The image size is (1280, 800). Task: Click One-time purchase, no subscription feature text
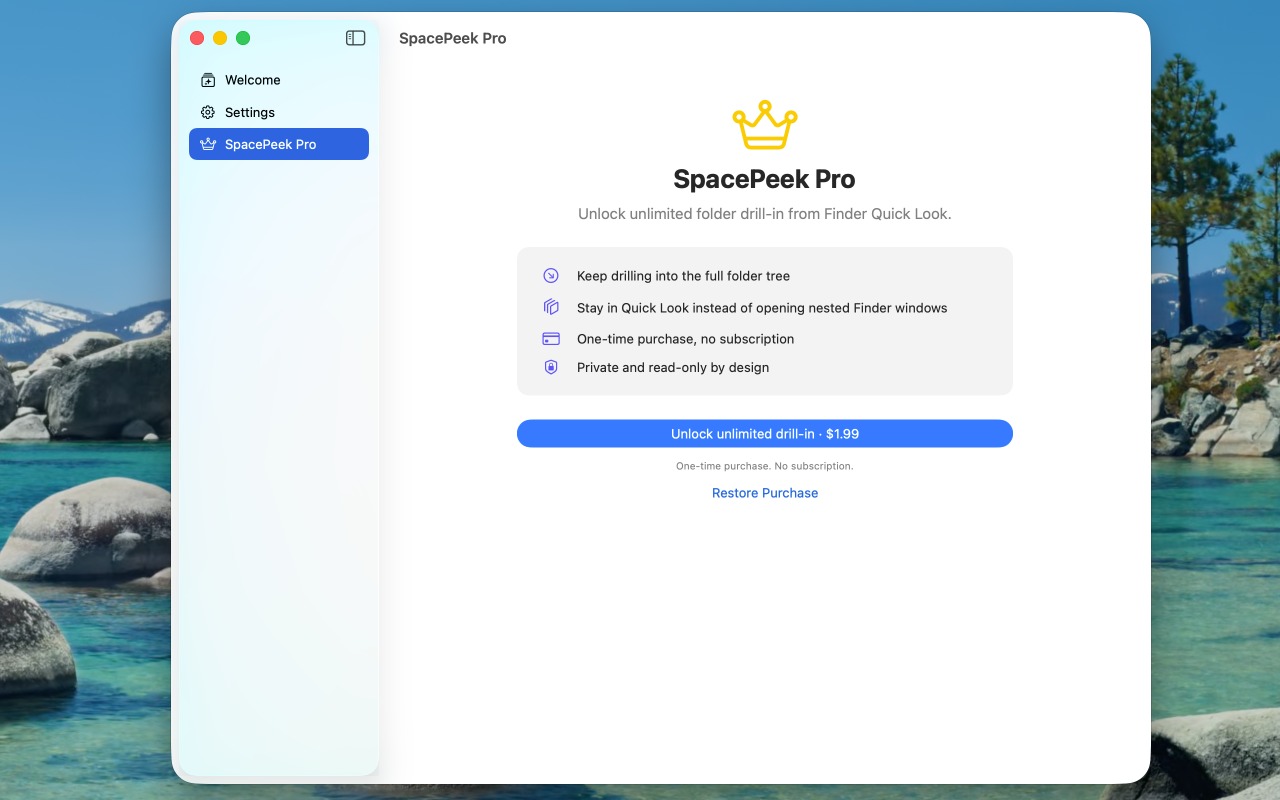(x=685, y=339)
